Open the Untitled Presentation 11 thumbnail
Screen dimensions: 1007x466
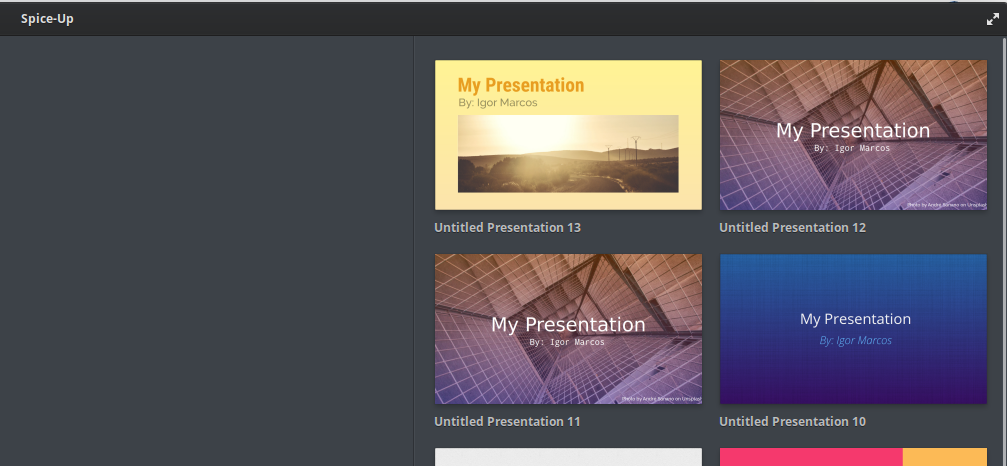pyautogui.click(x=568, y=329)
